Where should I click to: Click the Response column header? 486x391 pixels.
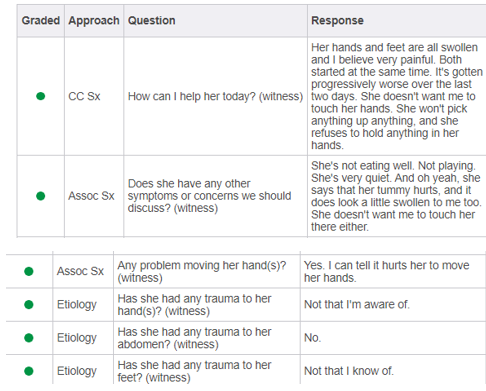[x=337, y=20]
